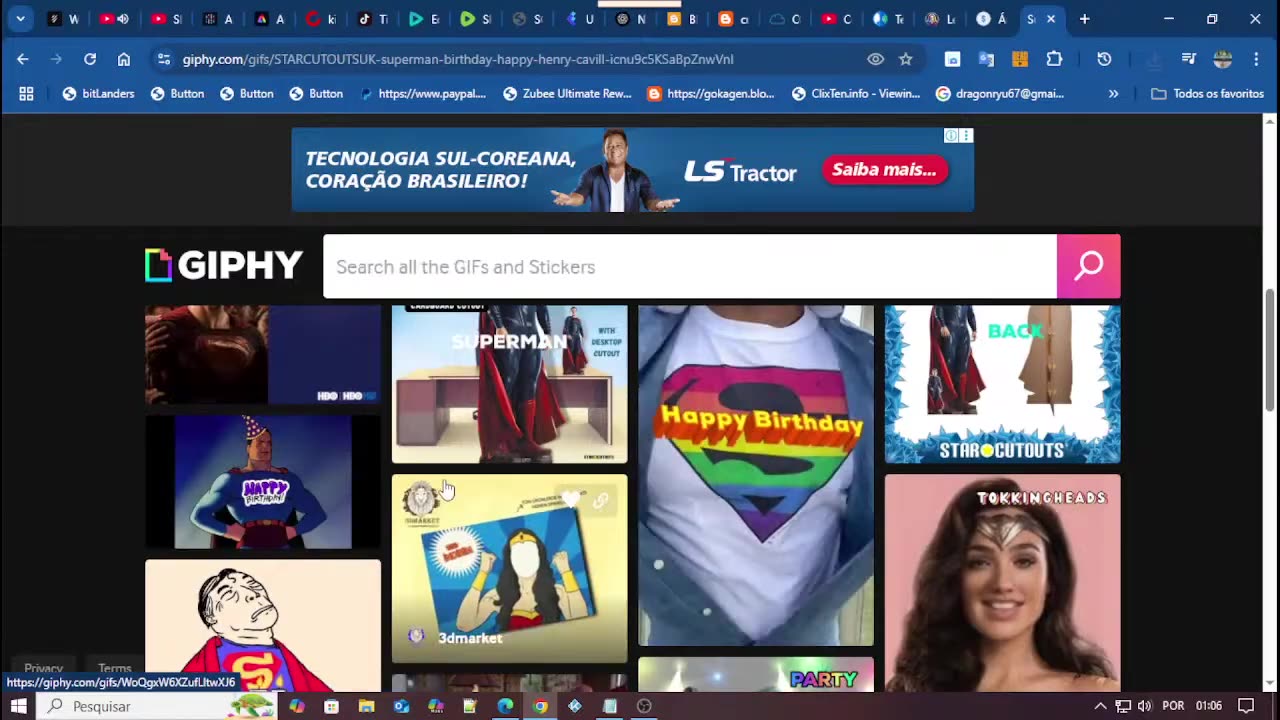Open the extensions puzzle icon
Image resolution: width=1280 pixels, height=720 pixels.
[x=1054, y=59]
